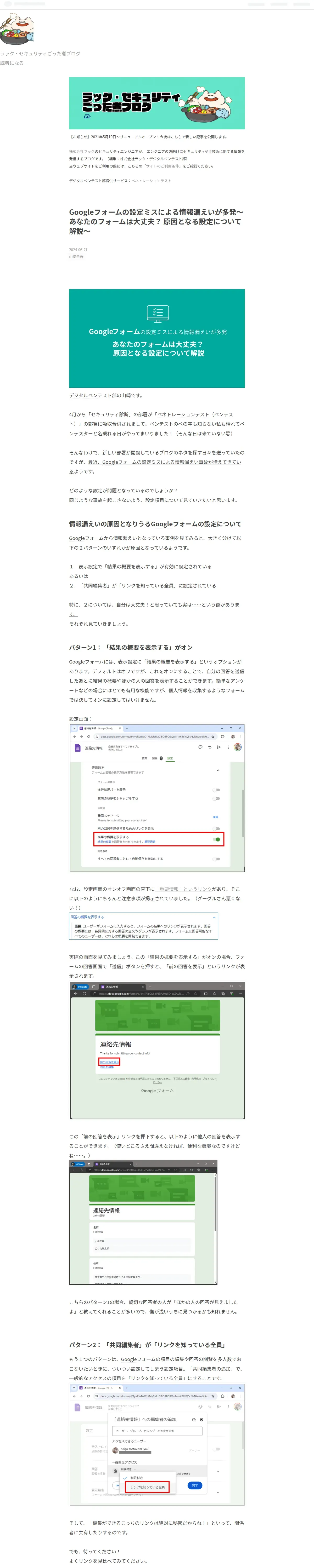The height and width of the screenshot is (1568, 314).
Task: Click send paper-plane icon in the settings screenshot
Action: tap(219, 747)
